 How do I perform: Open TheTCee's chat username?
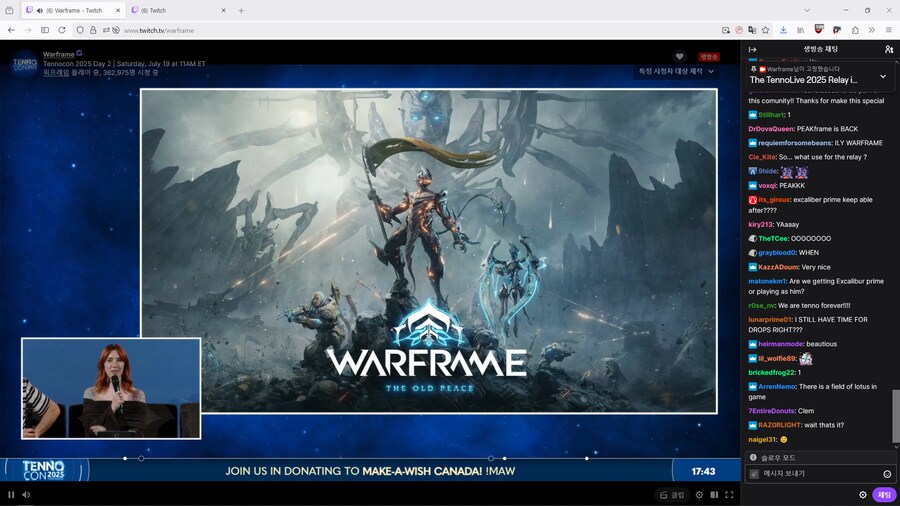point(773,239)
